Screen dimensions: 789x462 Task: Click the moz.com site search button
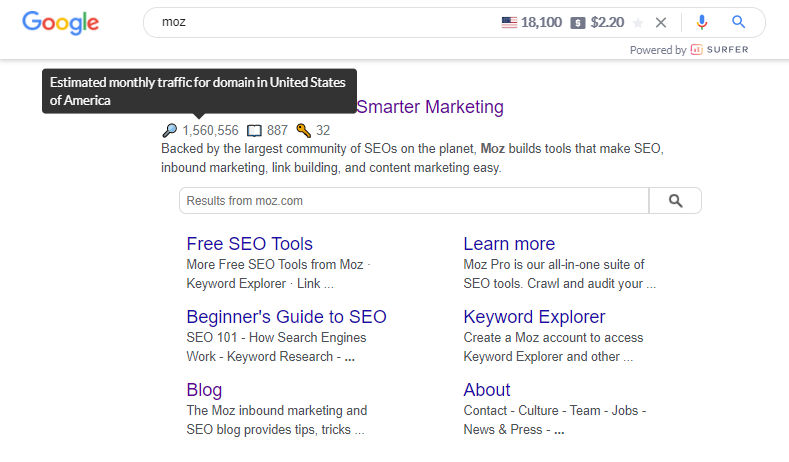coord(675,201)
